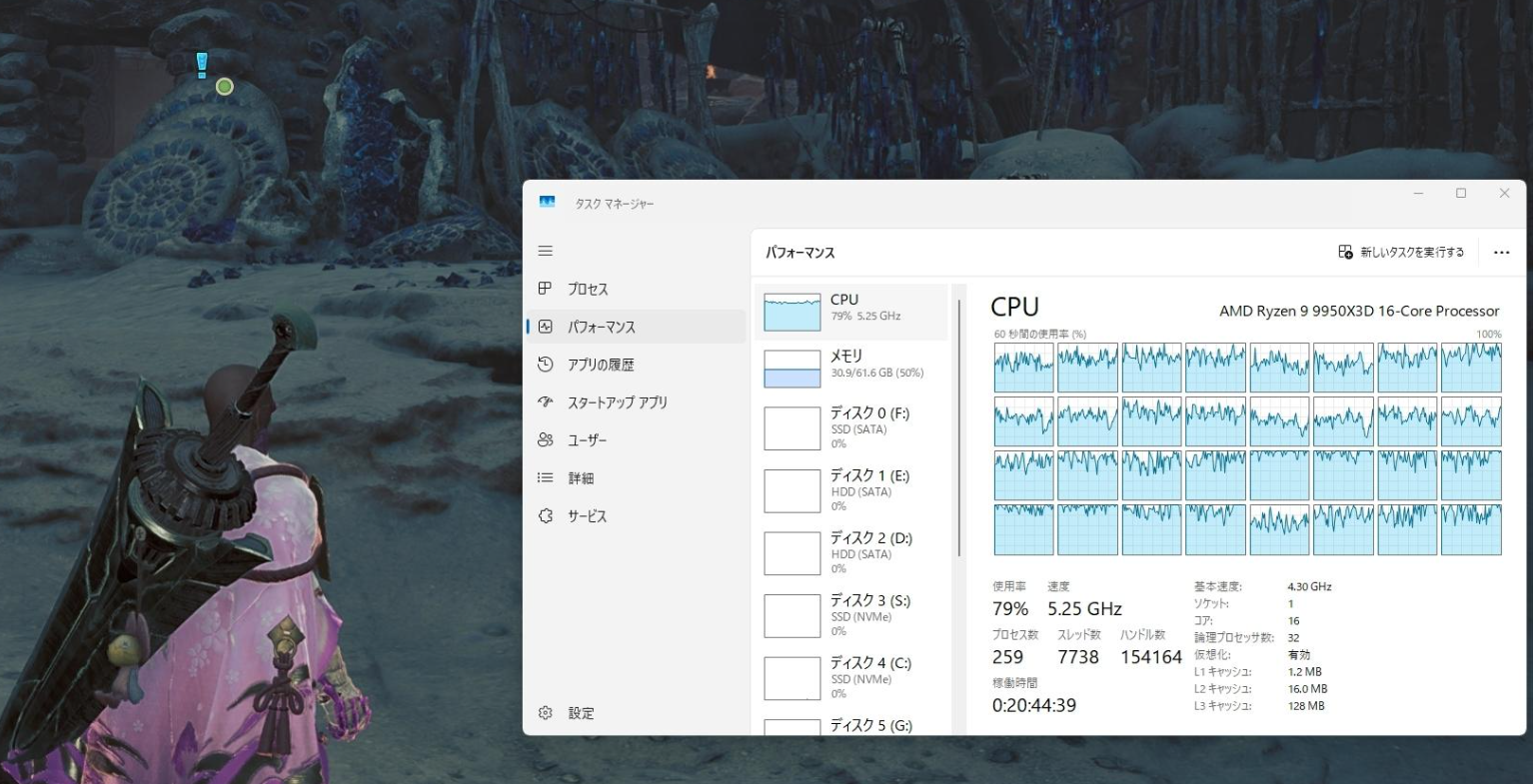1533x784 pixels.
Task: Click the タスク マネージャー window title
Action: pyautogui.click(x=615, y=204)
